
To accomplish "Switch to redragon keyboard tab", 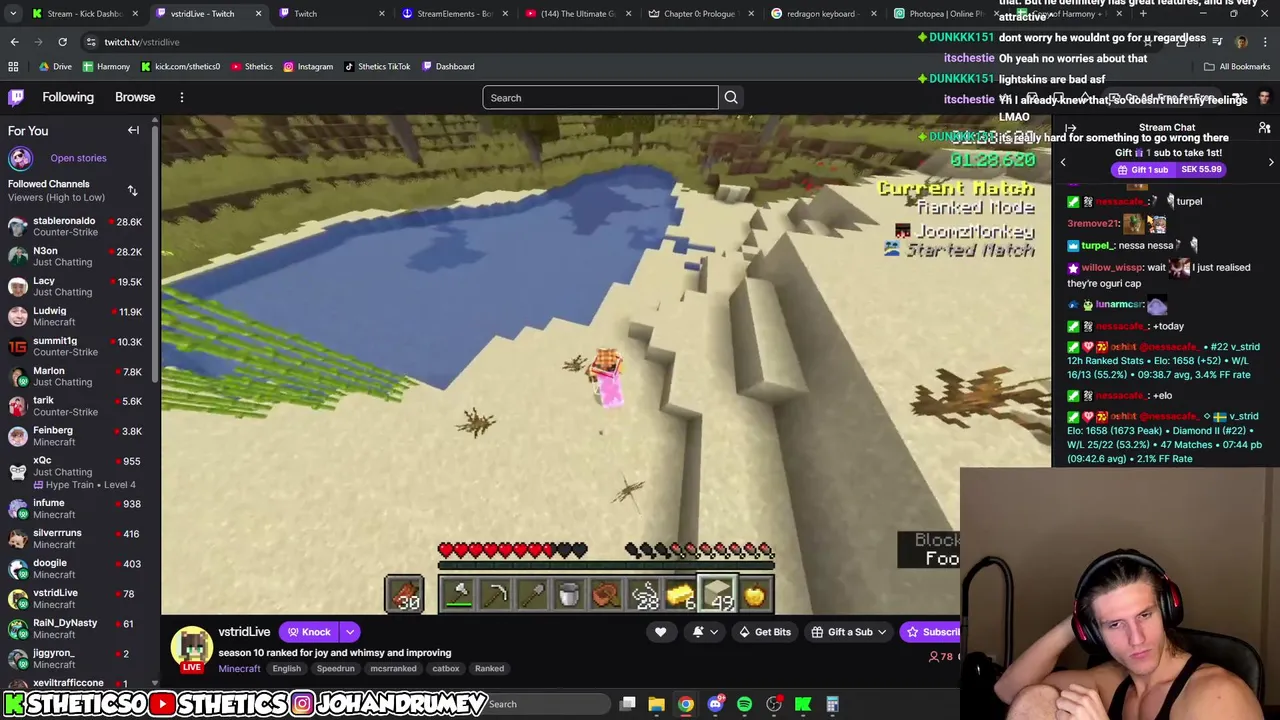I will pyautogui.click(x=825, y=14).
